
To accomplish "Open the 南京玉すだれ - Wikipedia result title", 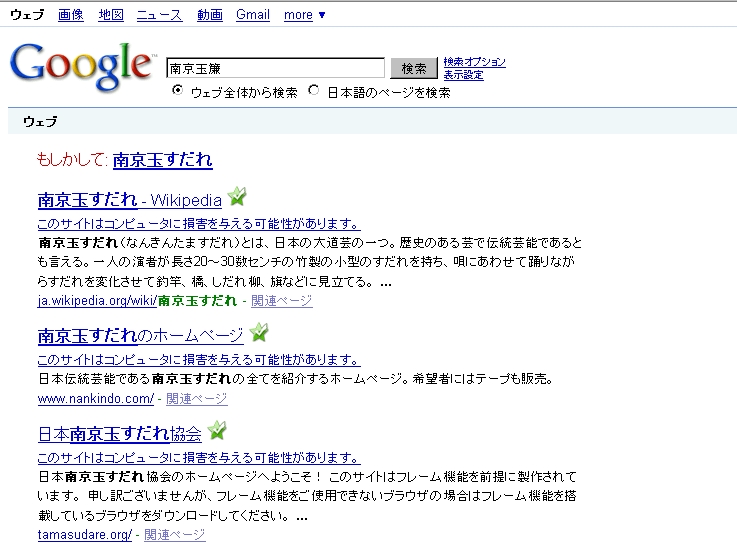I will click(130, 200).
